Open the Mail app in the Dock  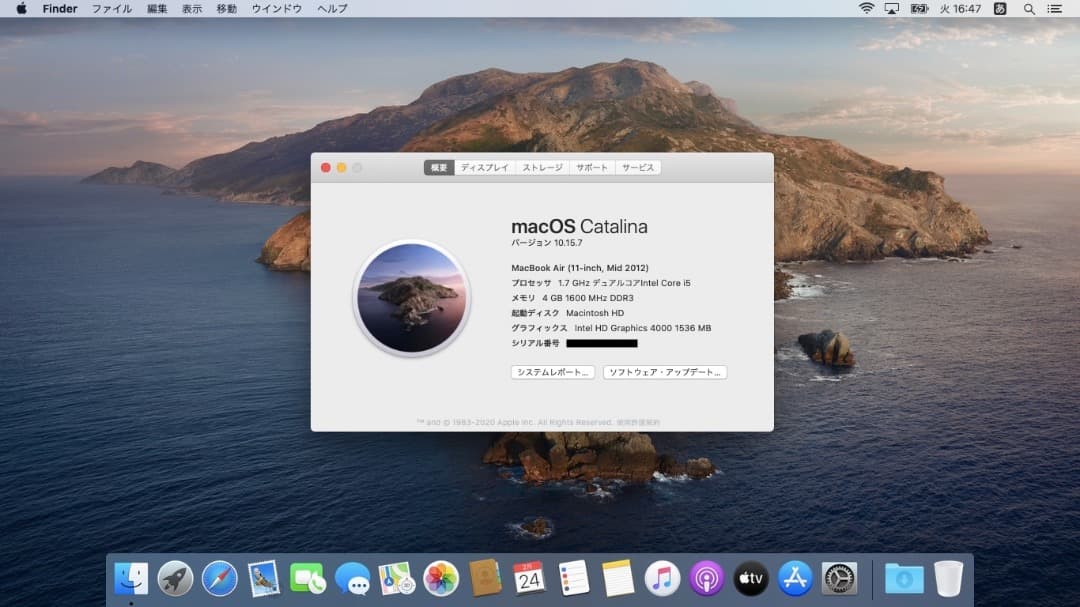click(264, 578)
